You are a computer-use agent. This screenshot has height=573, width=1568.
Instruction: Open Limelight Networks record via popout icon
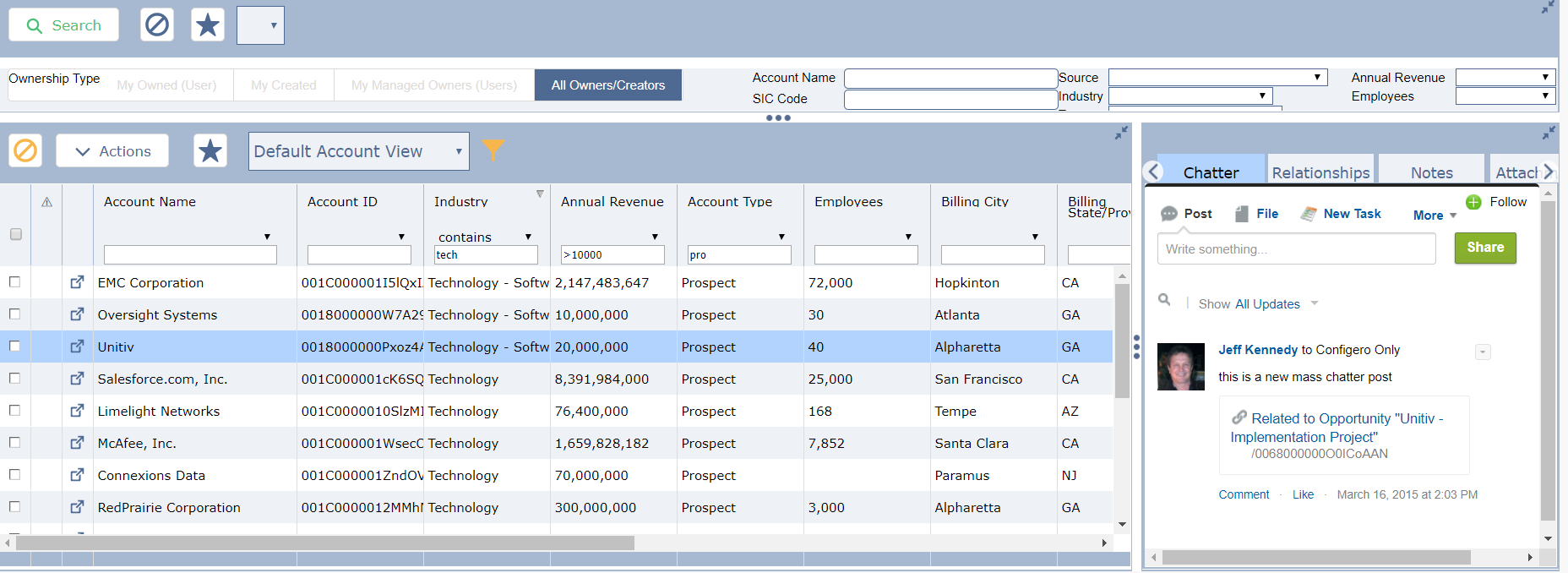coord(77,411)
